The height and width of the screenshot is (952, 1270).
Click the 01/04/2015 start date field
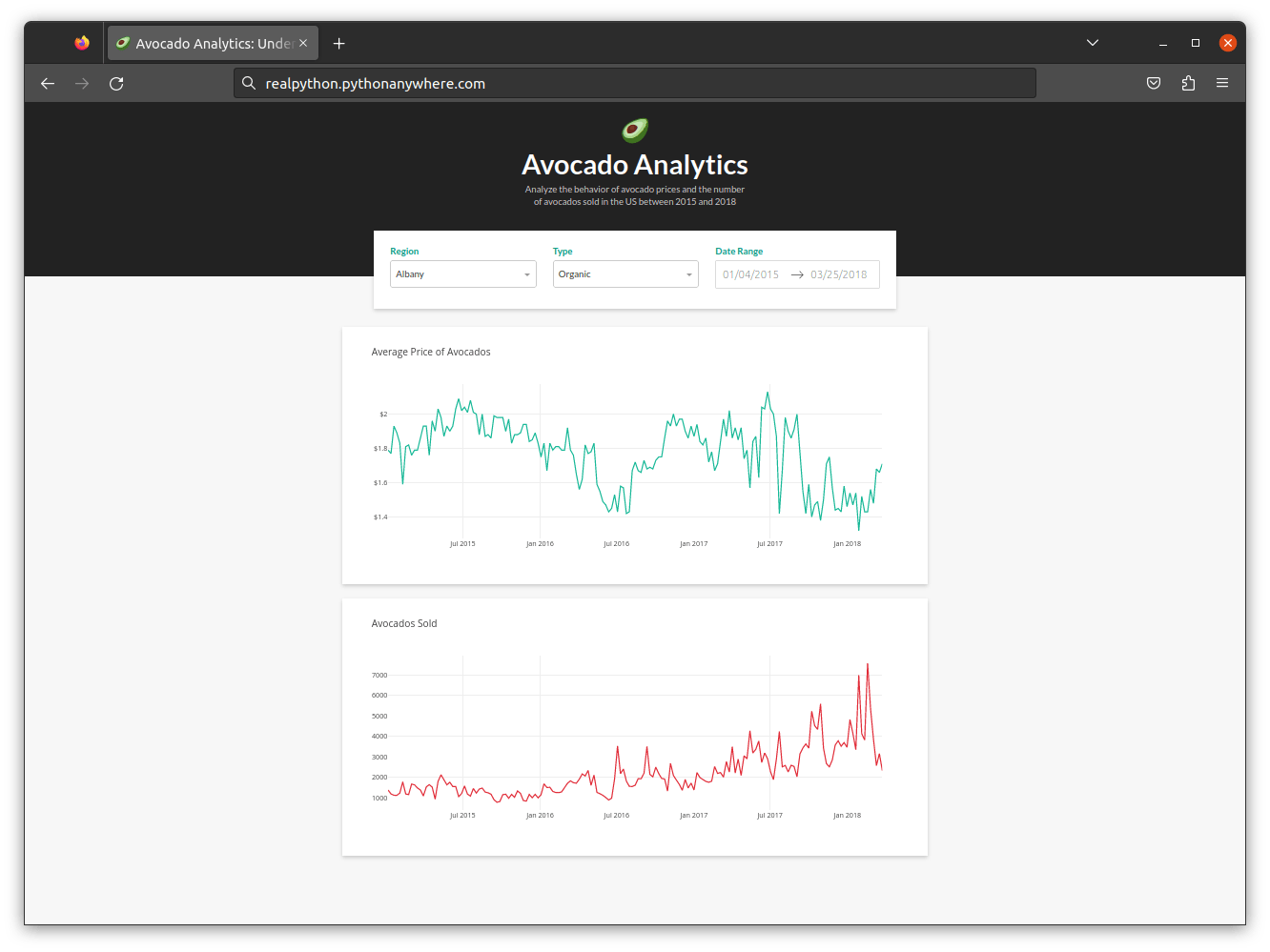tap(749, 273)
